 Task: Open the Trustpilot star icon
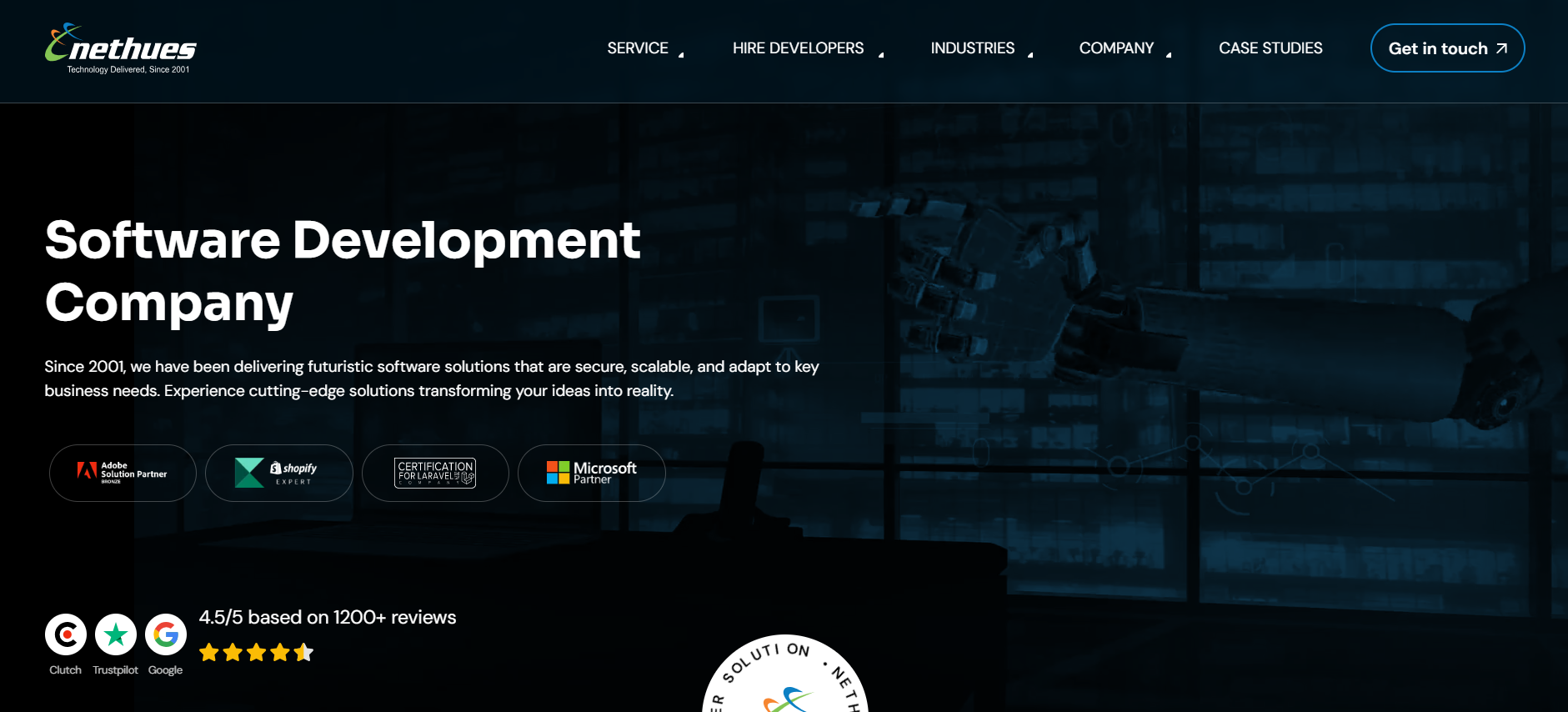click(116, 635)
